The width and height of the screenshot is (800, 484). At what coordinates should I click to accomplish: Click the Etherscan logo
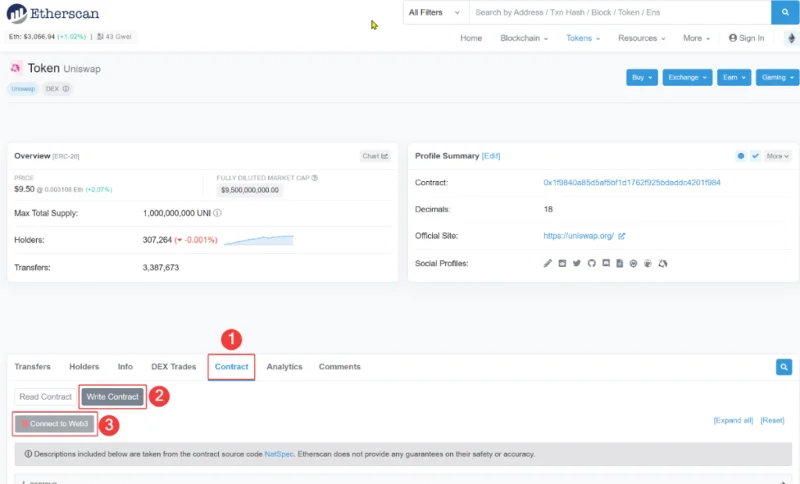53,13
